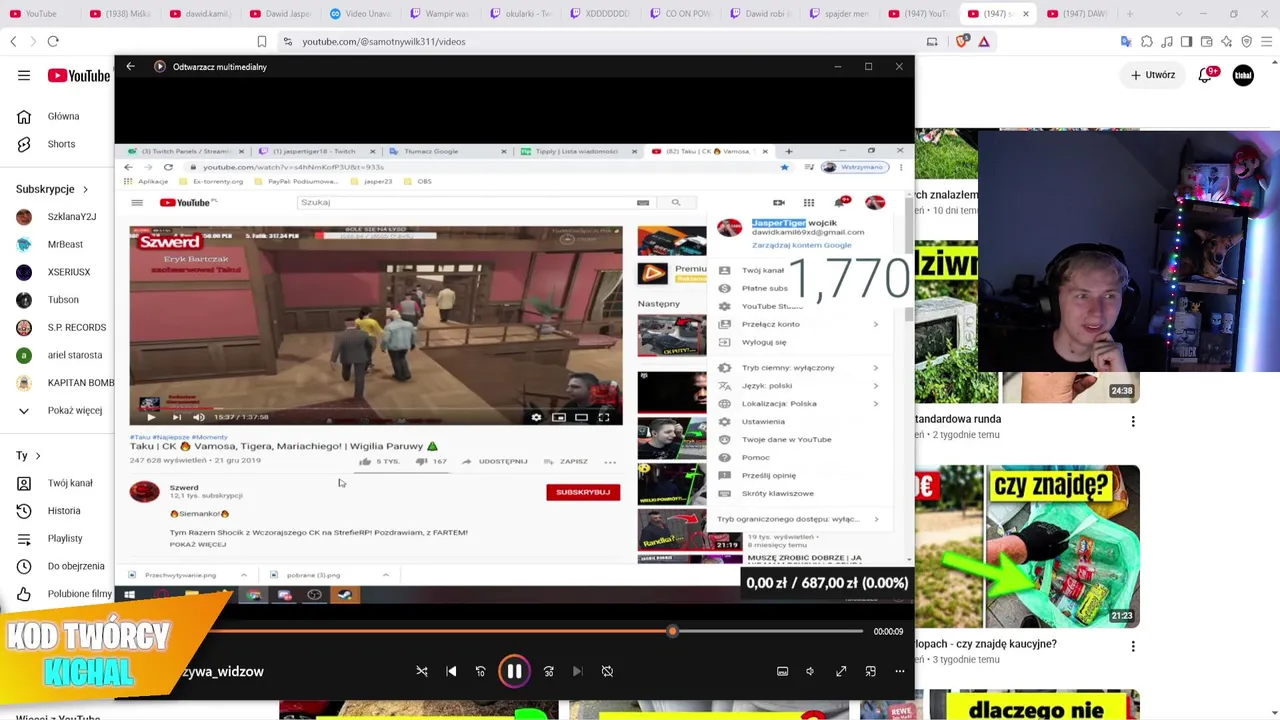Open the Brave Shields panel
This screenshot has width=1280, height=720.
pyautogui.click(x=962, y=42)
